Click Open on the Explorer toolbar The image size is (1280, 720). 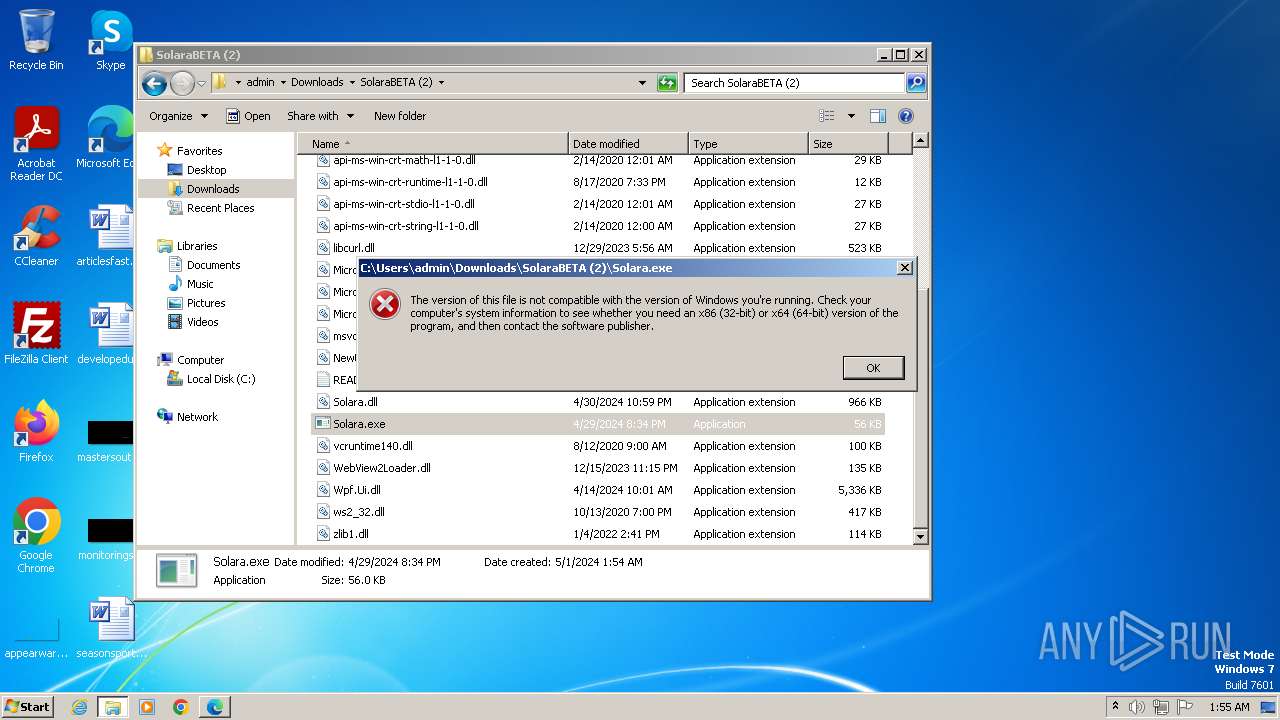pyautogui.click(x=248, y=116)
